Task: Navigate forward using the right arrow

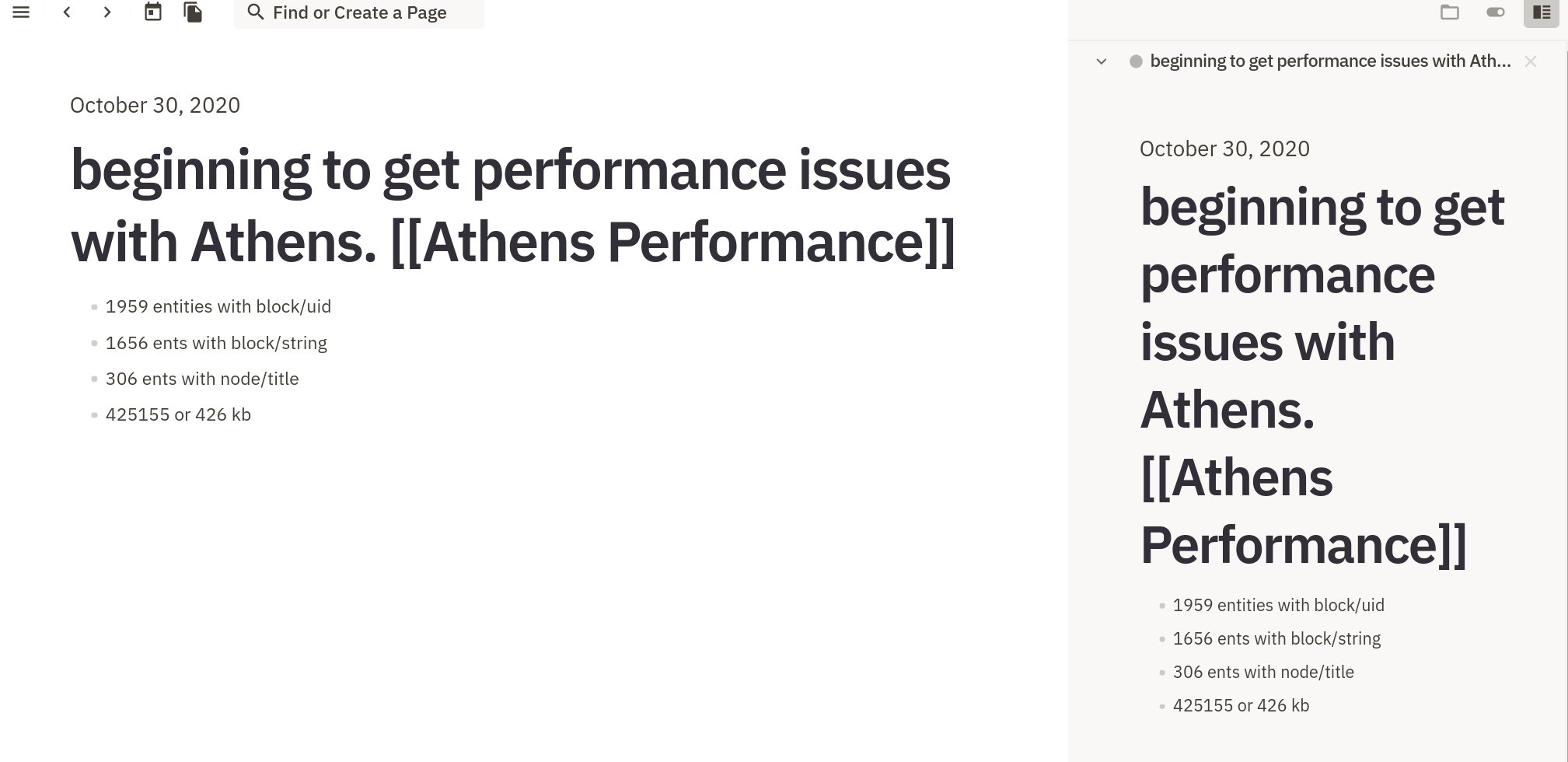Action: pos(107,12)
